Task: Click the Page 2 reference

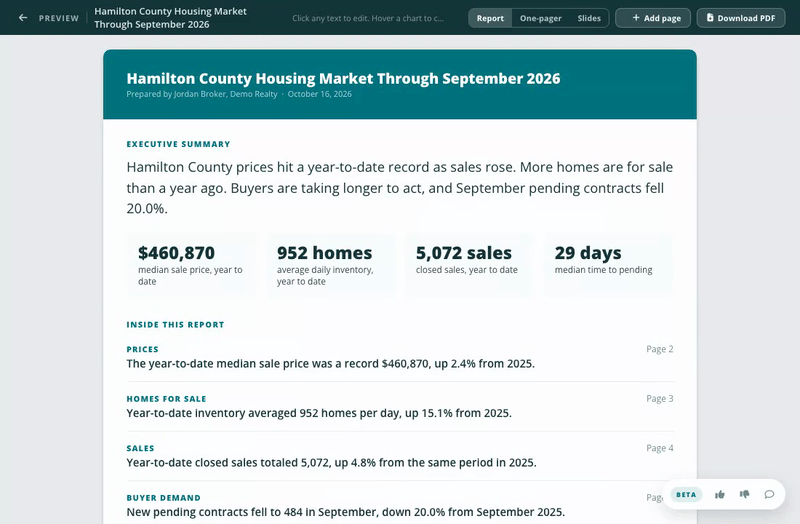Action: click(660, 349)
